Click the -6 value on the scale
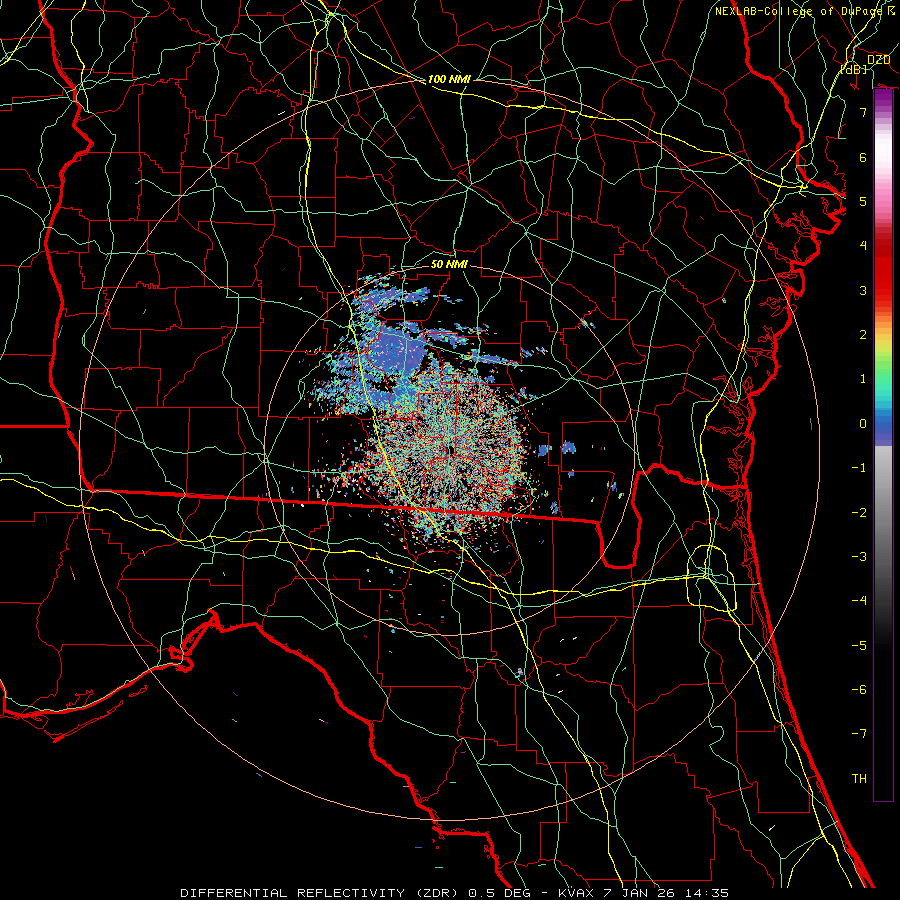The image size is (900, 900). (859, 690)
